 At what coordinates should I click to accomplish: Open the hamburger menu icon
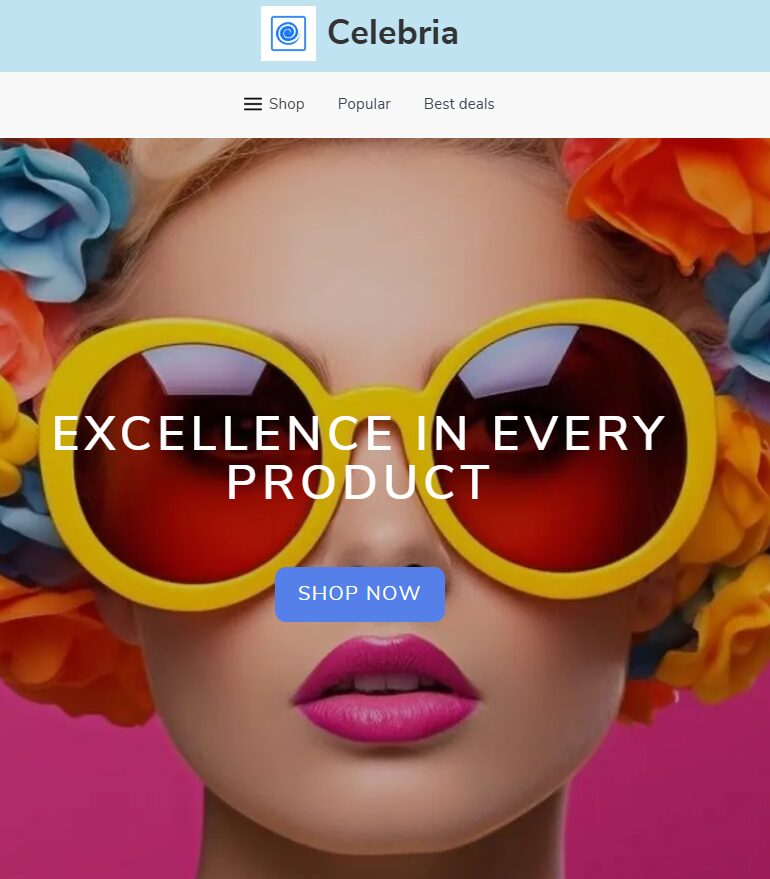253,104
